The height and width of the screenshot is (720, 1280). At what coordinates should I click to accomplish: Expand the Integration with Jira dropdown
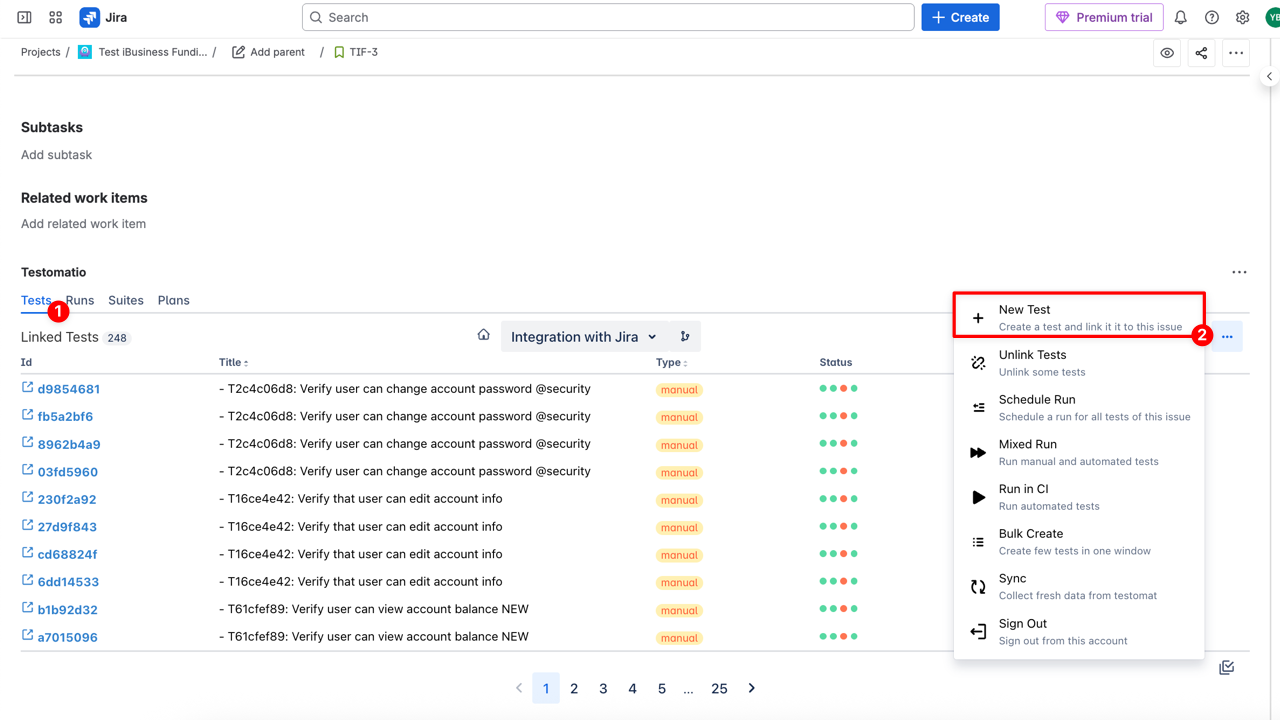[x=584, y=337]
